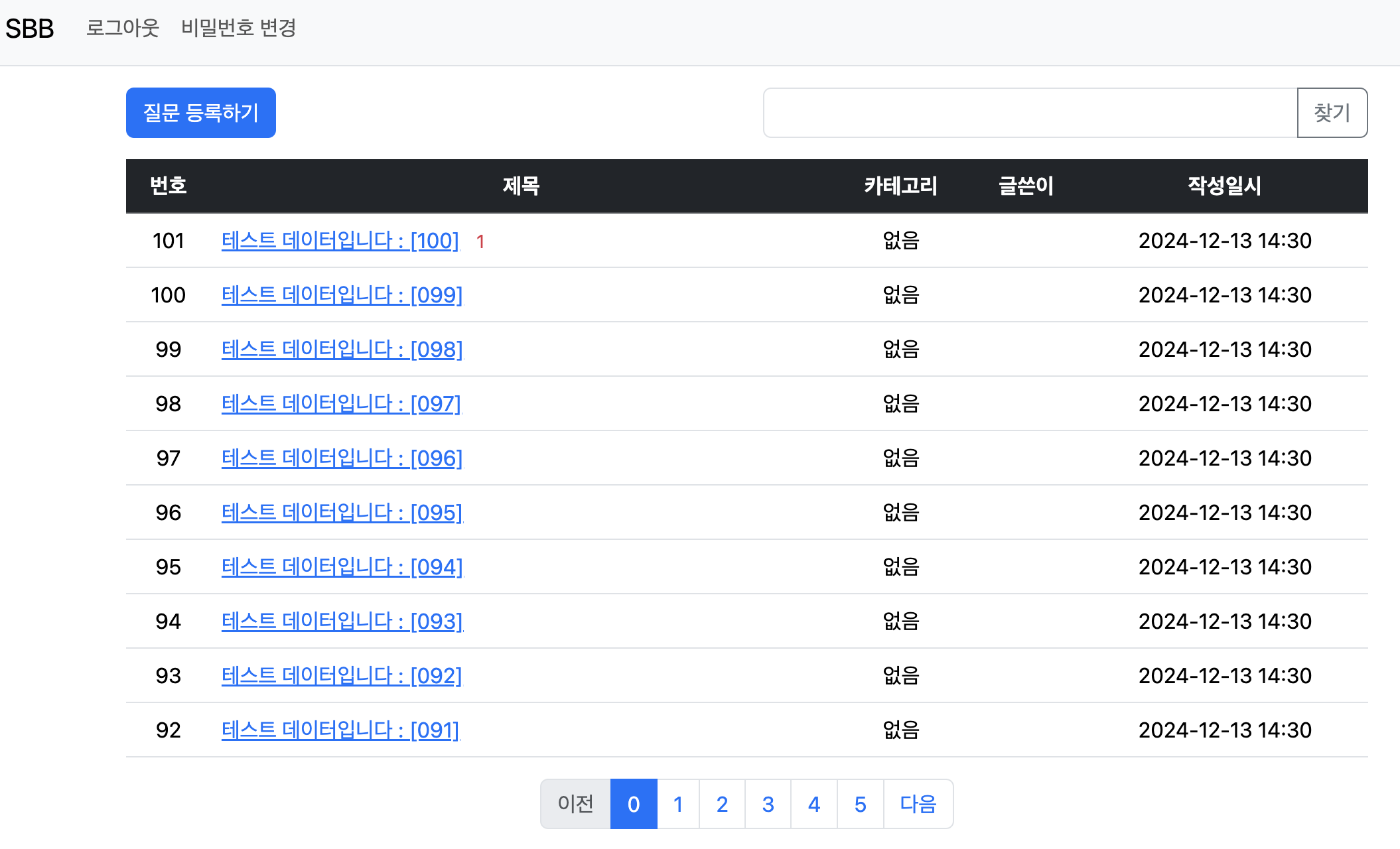Click 없음 category in row 95
Viewport: 1400px width, 849px height.
point(901,567)
